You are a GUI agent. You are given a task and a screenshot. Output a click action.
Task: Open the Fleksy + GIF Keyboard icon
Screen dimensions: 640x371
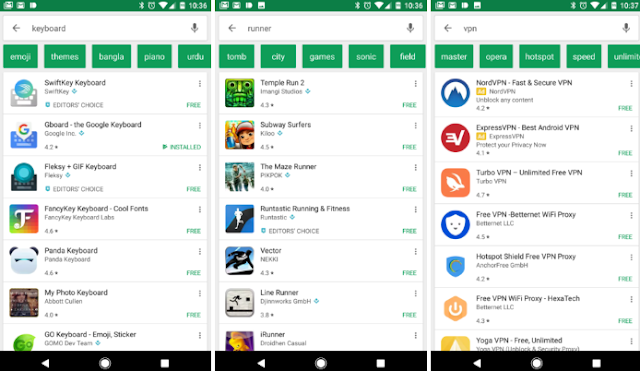(x=24, y=177)
